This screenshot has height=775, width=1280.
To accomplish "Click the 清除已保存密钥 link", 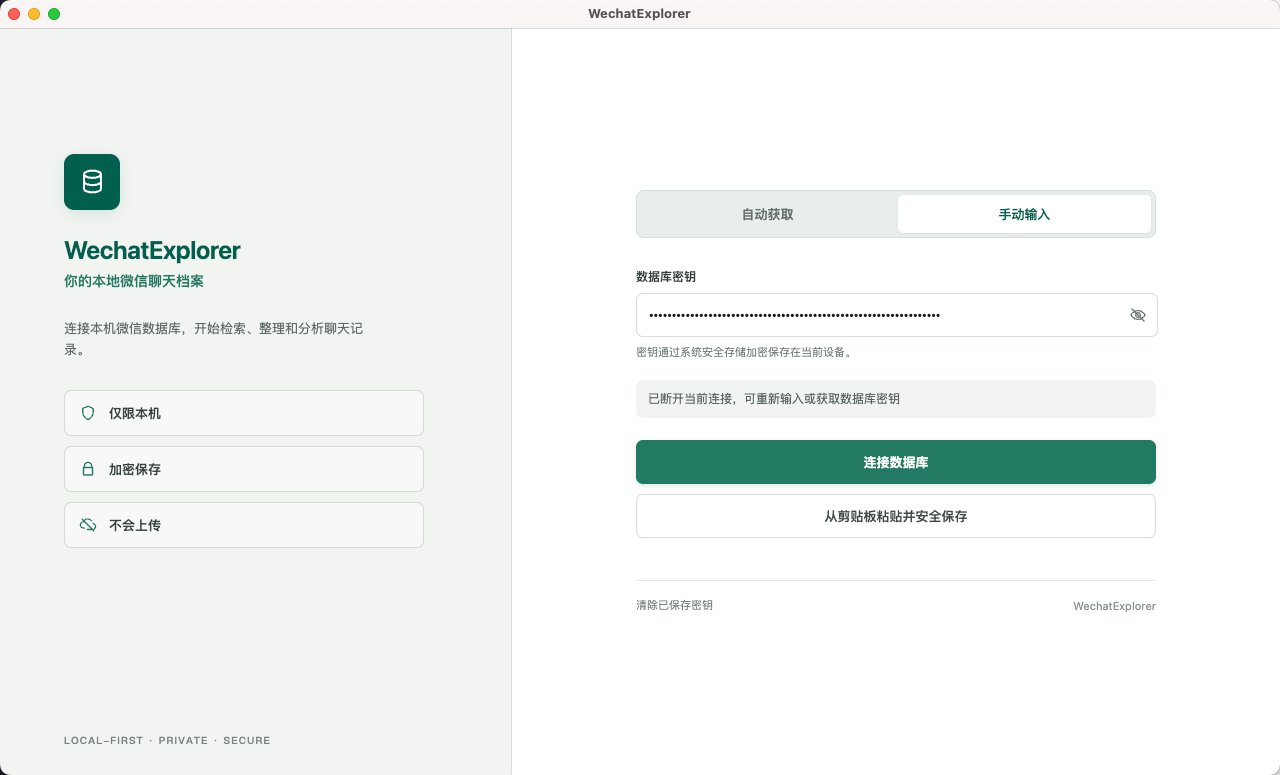I will tap(675, 605).
